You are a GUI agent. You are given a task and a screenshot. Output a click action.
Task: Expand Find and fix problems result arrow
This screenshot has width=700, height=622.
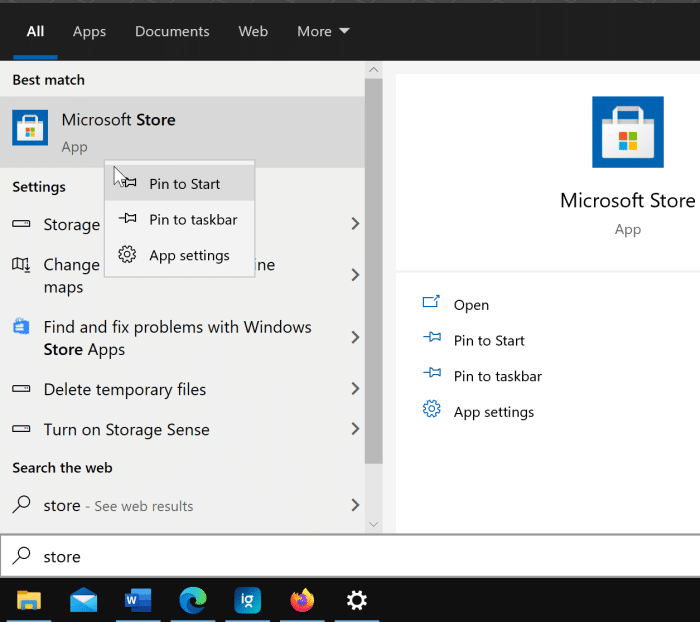(355, 337)
